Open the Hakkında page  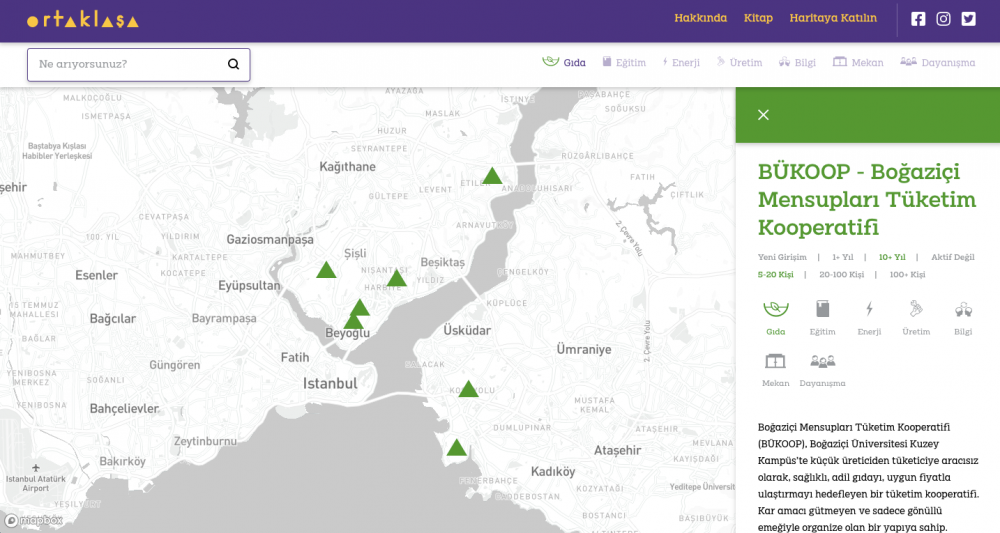tap(700, 18)
